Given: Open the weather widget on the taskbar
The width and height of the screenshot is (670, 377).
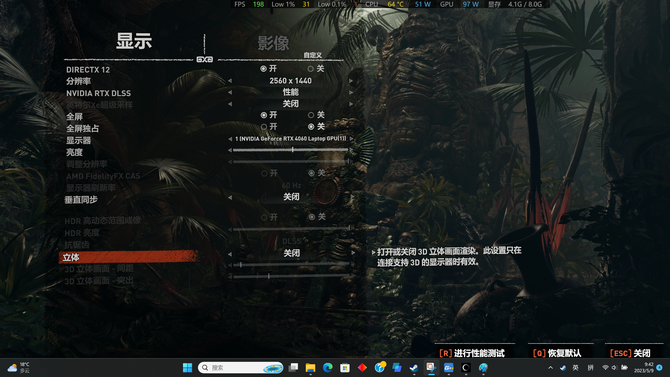Looking at the screenshot, I should 18,368.
